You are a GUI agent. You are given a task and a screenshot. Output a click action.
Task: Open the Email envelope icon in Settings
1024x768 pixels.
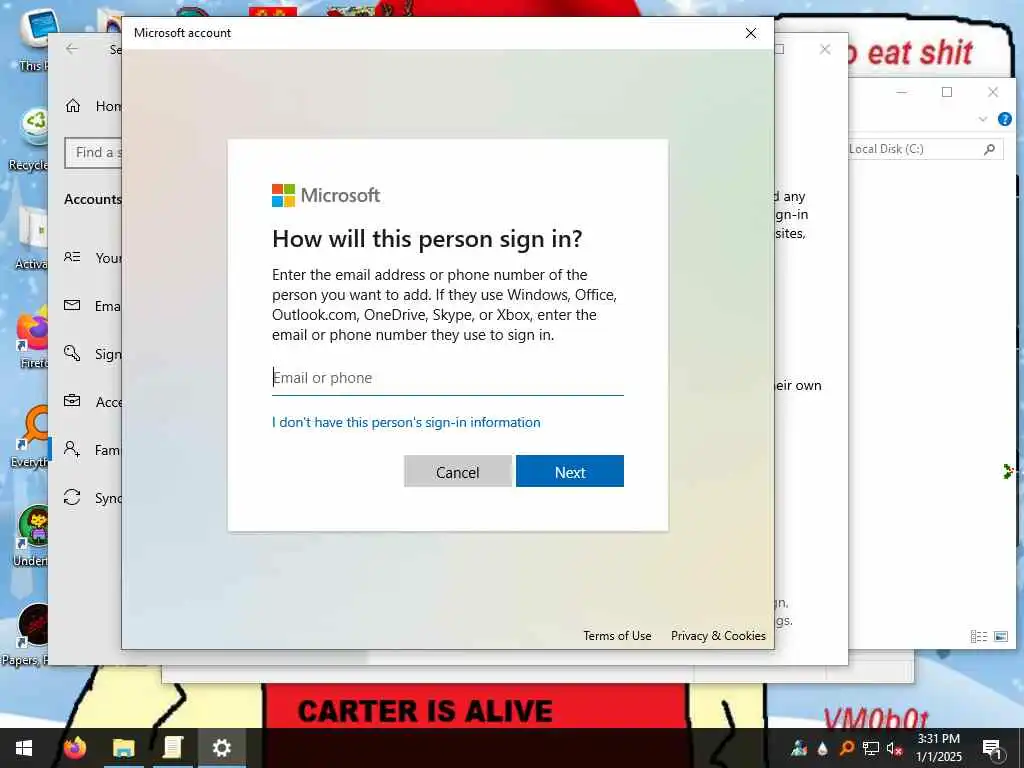click(x=72, y=305)
